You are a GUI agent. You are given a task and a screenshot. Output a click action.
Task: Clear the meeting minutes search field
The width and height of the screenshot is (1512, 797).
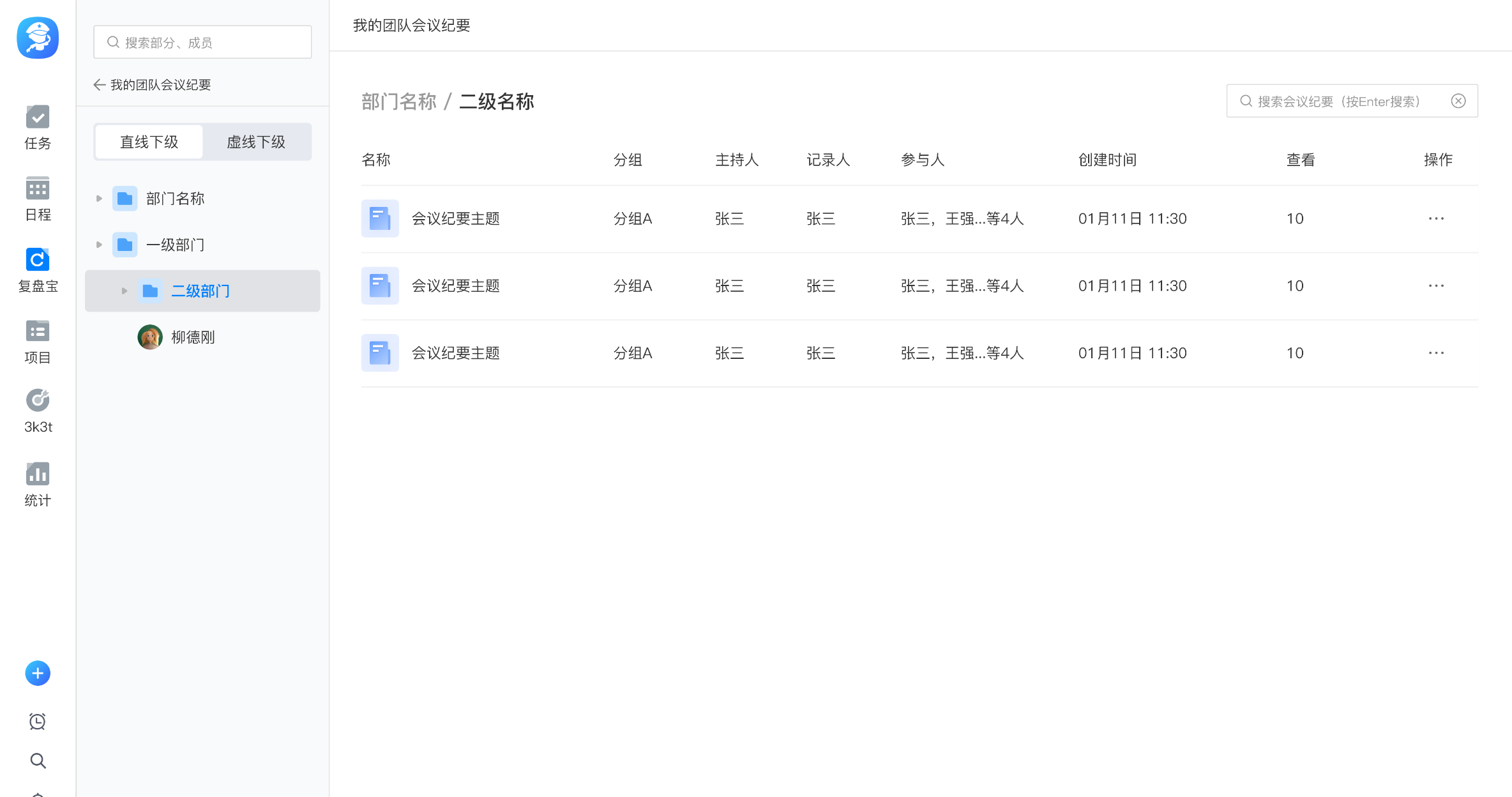coord(1458,101)
